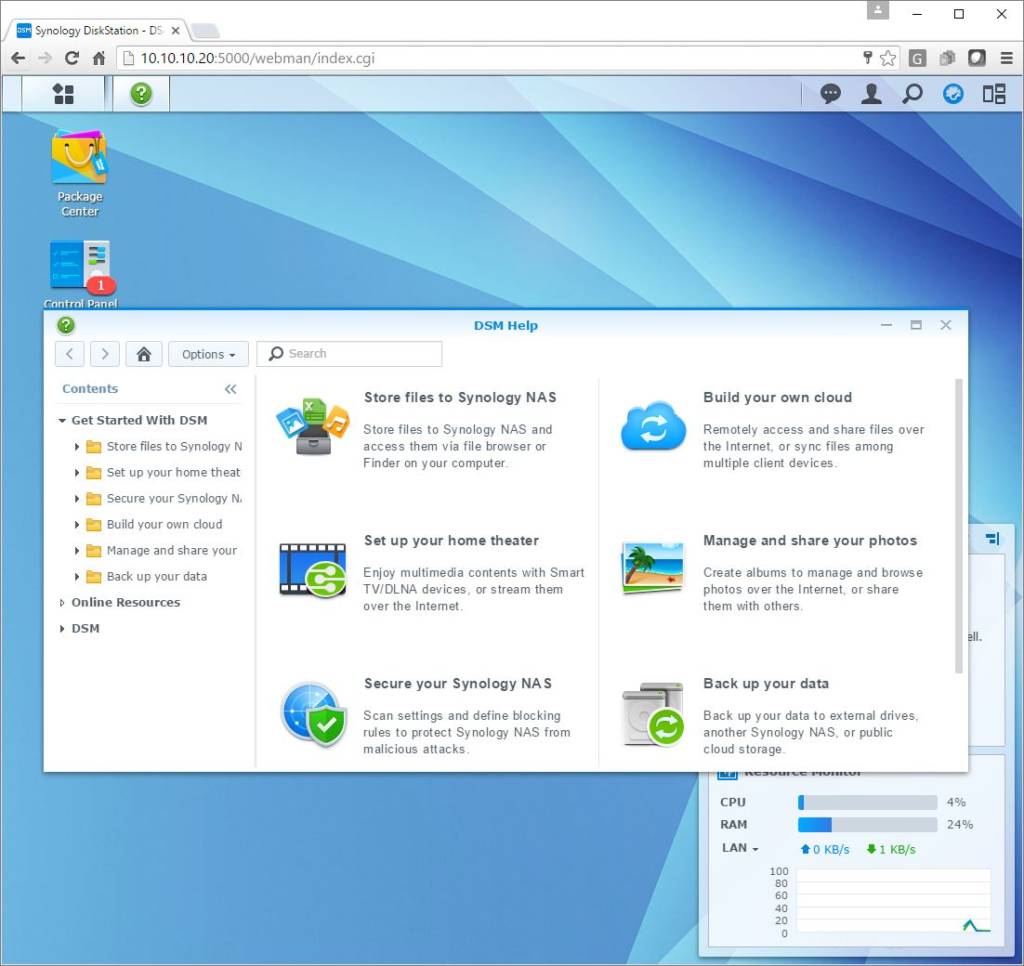Go forward in DSM Help

pos(104,354)
